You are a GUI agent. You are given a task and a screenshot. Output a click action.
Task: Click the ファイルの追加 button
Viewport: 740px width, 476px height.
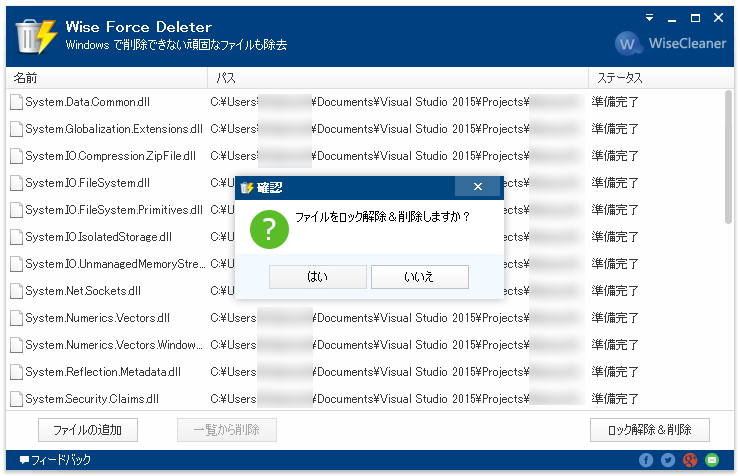click(x=88, y=430)
